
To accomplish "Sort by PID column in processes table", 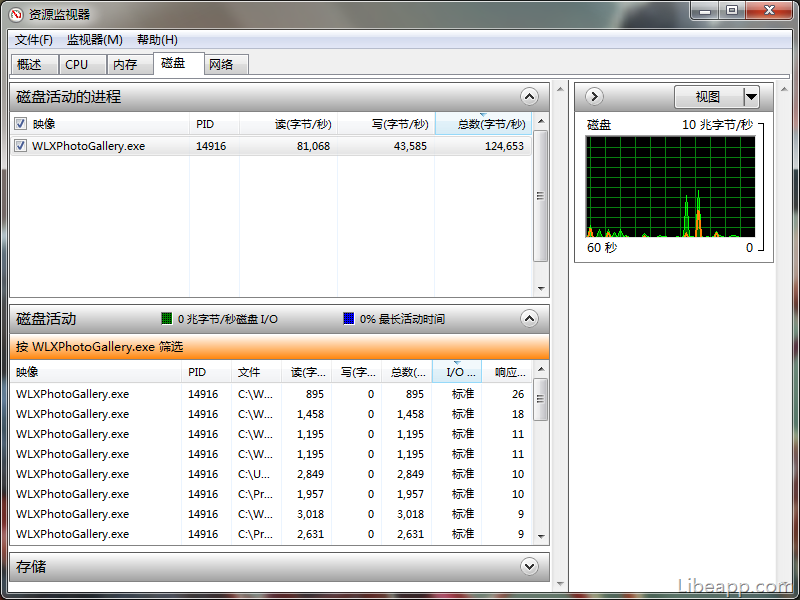I will click(x=214, y=124).
